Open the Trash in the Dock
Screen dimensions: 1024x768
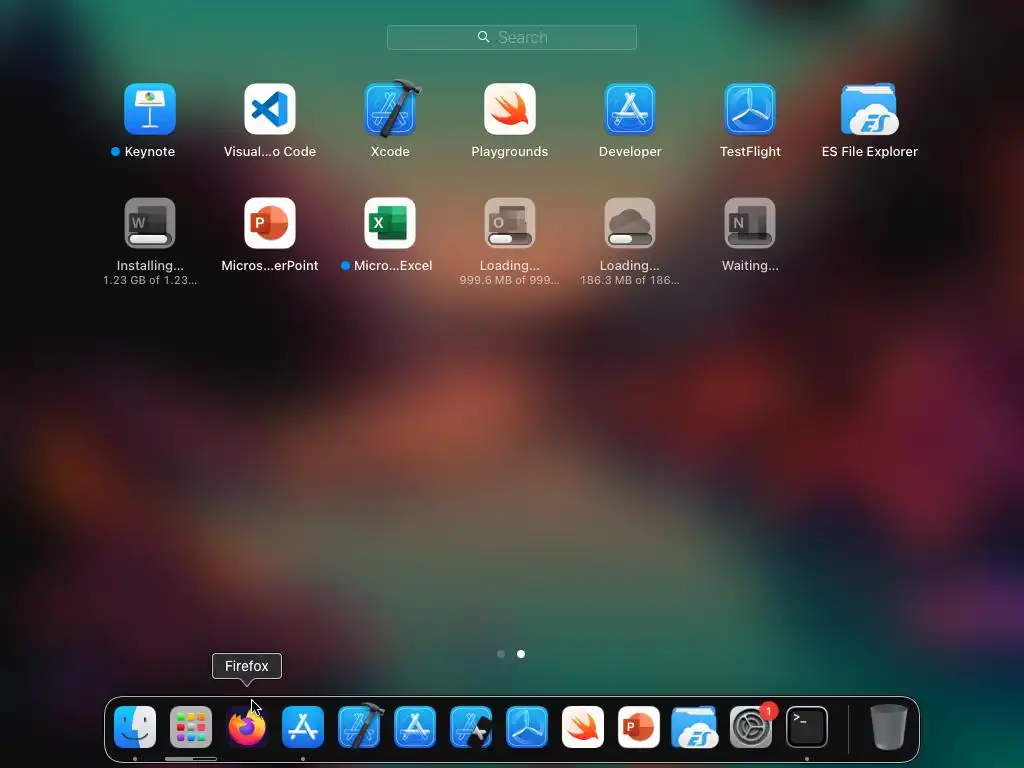pos(889,727)
